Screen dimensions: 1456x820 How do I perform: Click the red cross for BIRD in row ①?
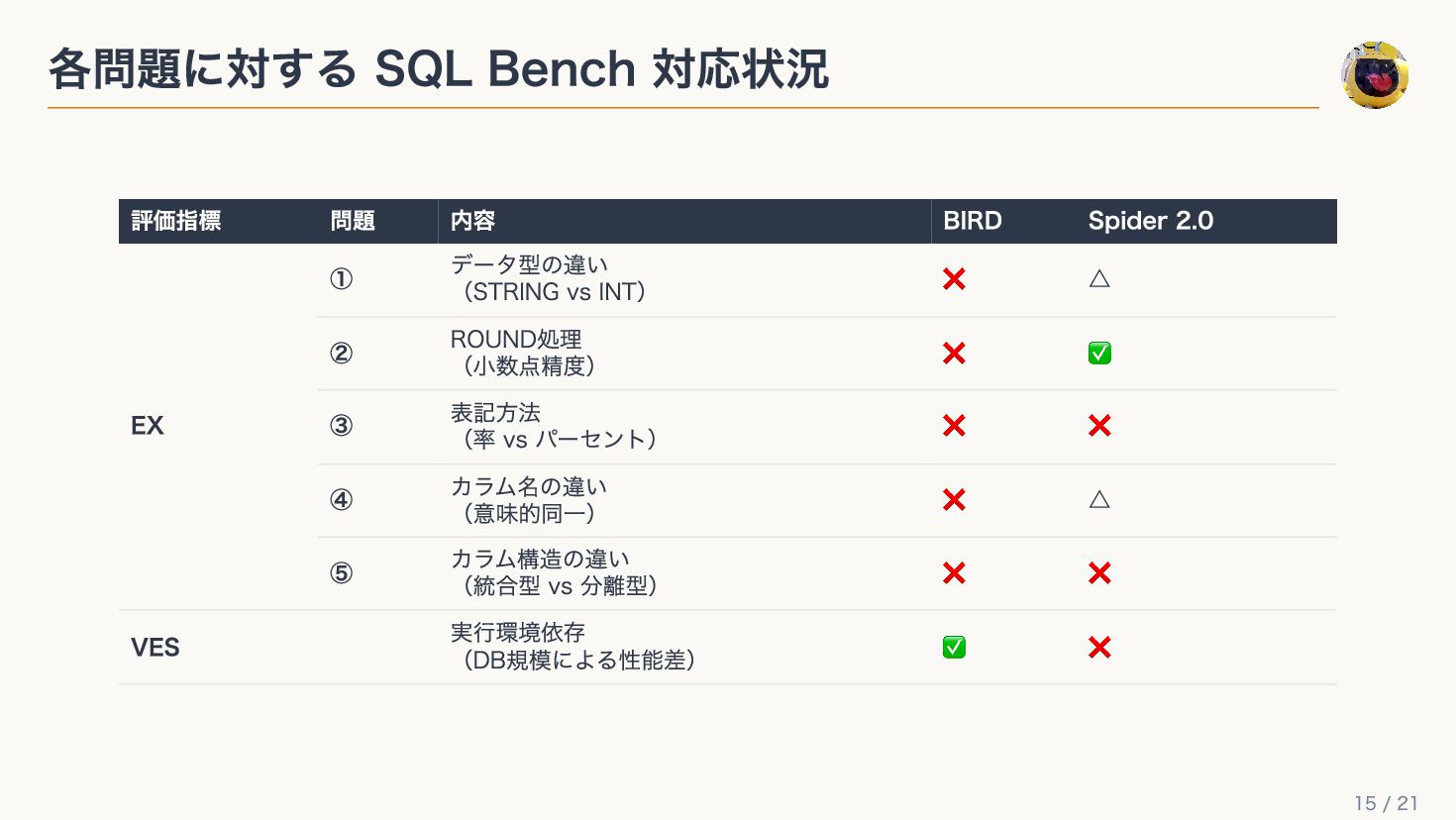coord(954,279)
